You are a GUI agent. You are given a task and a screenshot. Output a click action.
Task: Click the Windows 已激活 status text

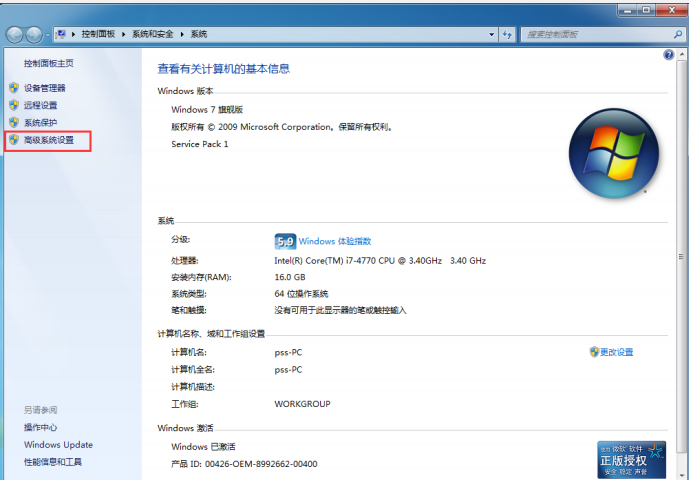(x=203, y=447)
